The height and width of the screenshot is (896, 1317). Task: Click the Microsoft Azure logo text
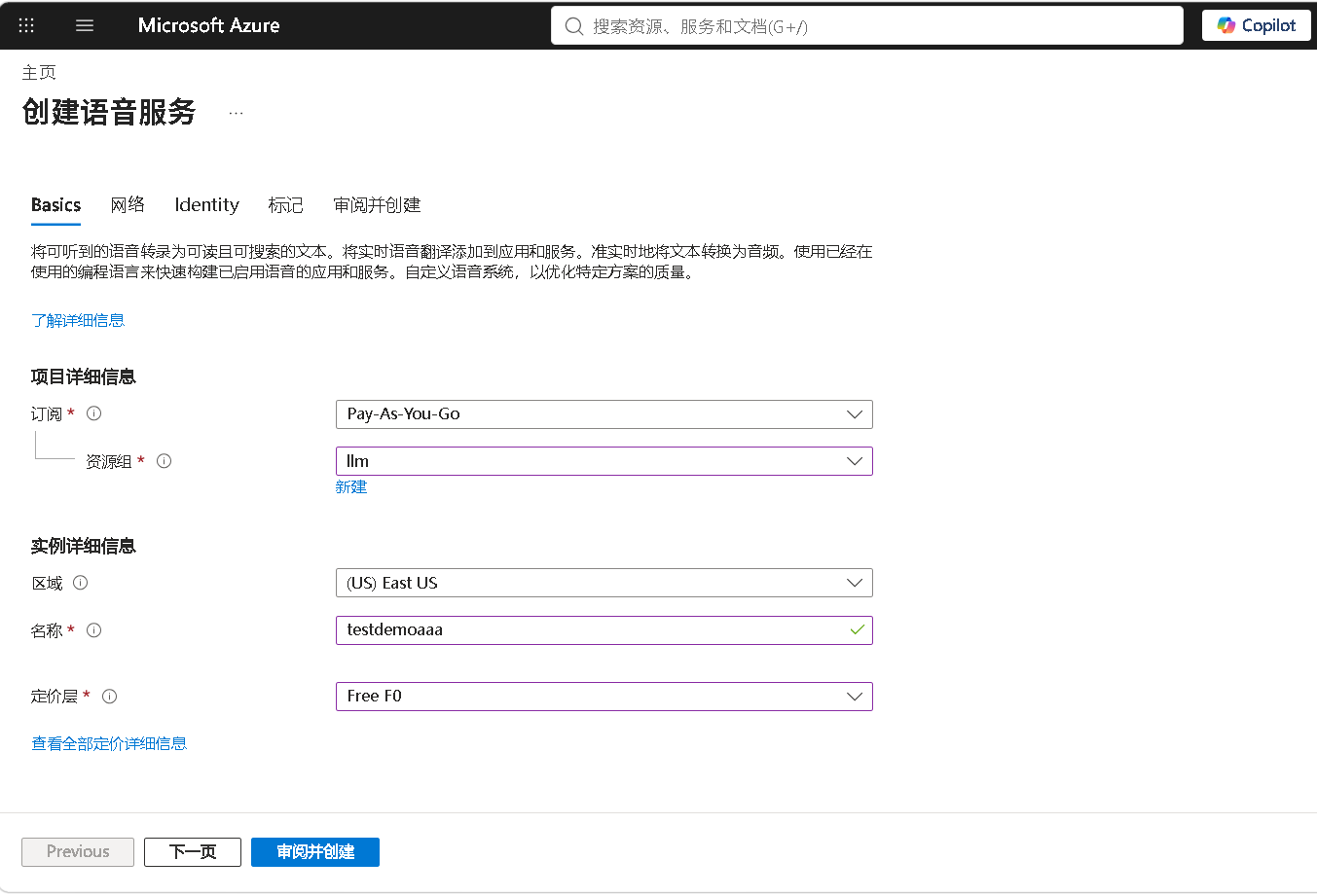pos(209,25)
